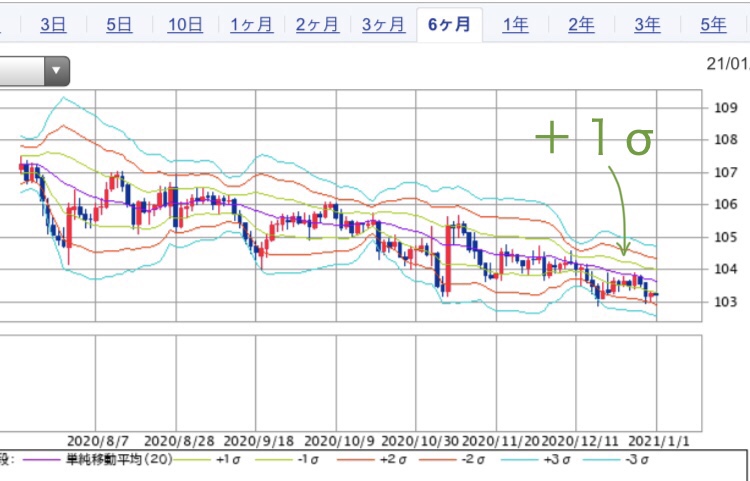Click the 2020/10/30 date axis label
Viewport: 750px width, 481px height.
pos(420,441)
